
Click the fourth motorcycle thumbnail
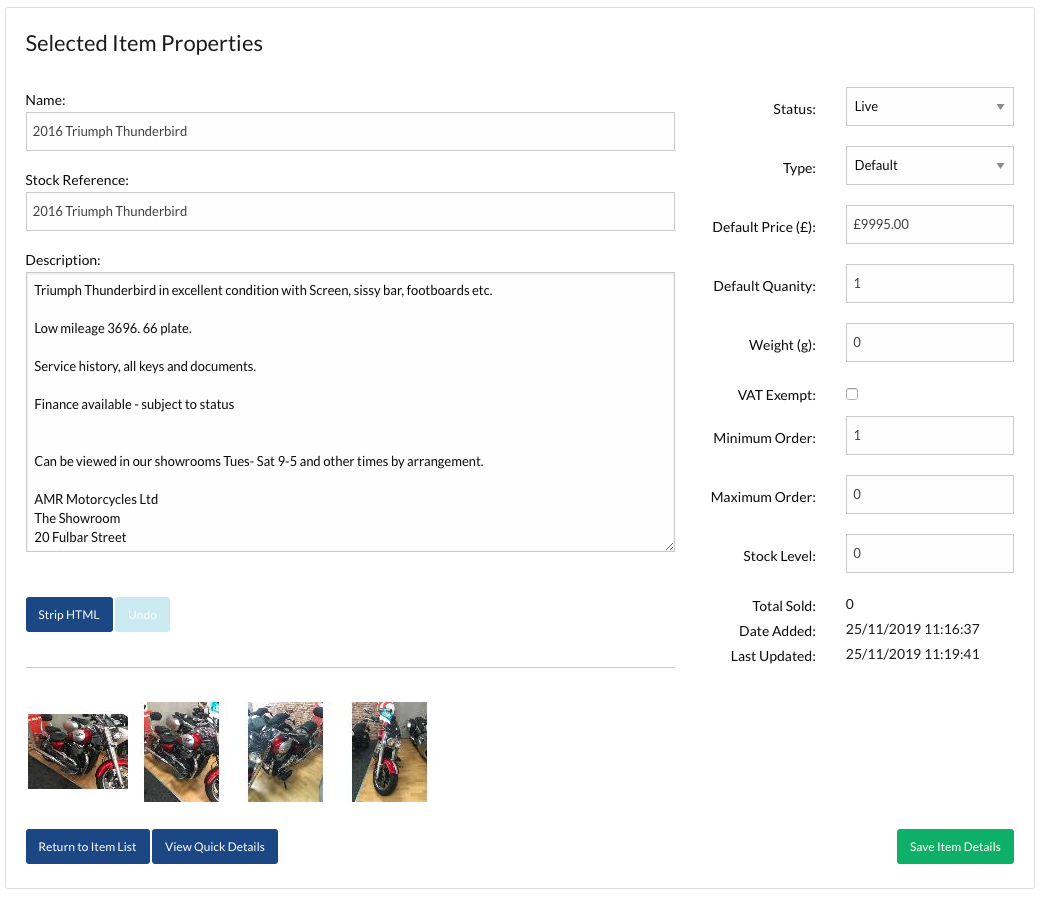pos(389,751)
